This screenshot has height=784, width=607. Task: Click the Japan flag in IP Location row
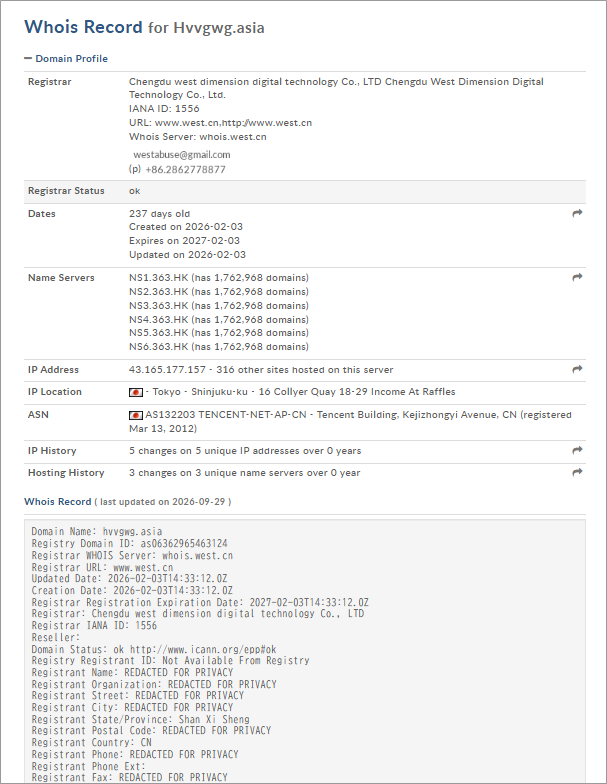coord(136,392)
